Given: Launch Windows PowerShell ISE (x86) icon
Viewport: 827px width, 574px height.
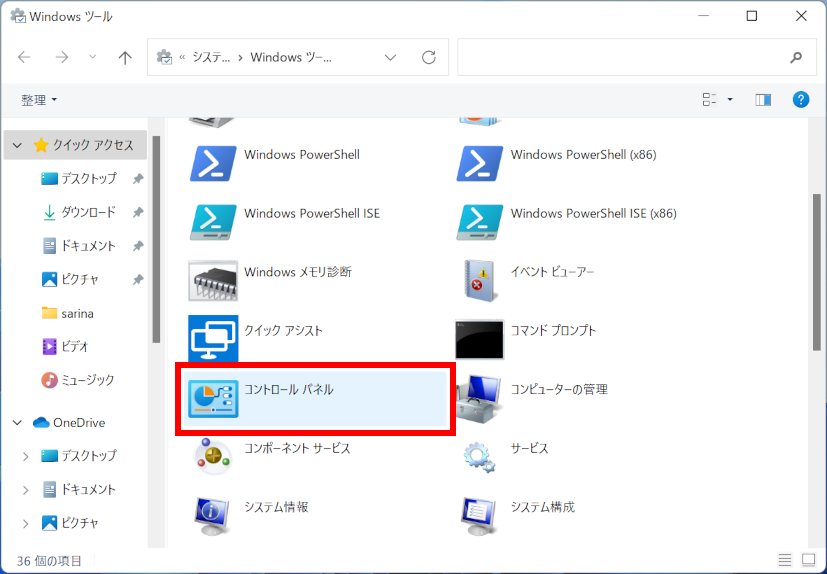Looking at the screenshot, I should 479,222.
